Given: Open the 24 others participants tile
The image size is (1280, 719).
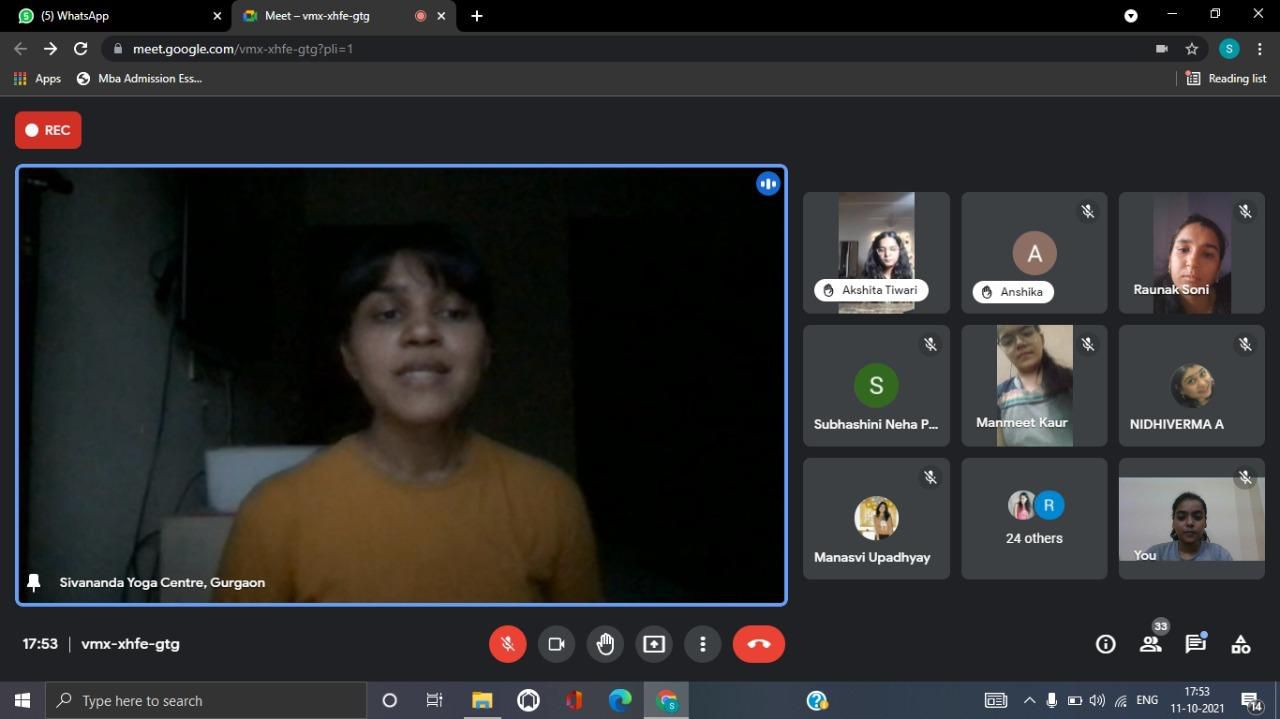Looking at the screenshot, I should click(x=1034, y=519).
